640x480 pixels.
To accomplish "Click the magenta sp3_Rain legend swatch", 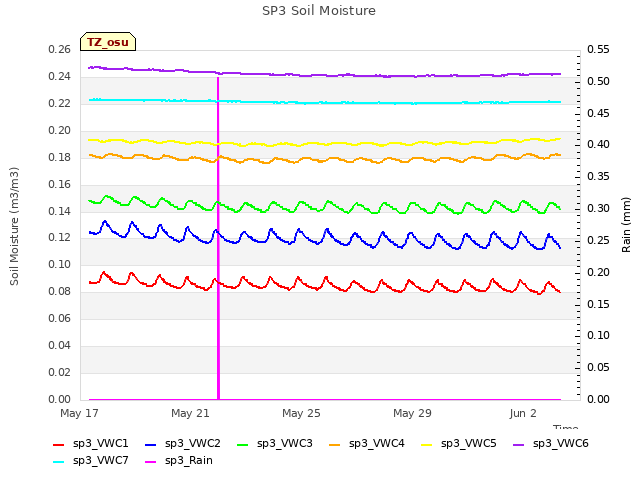I will [151, 462].
